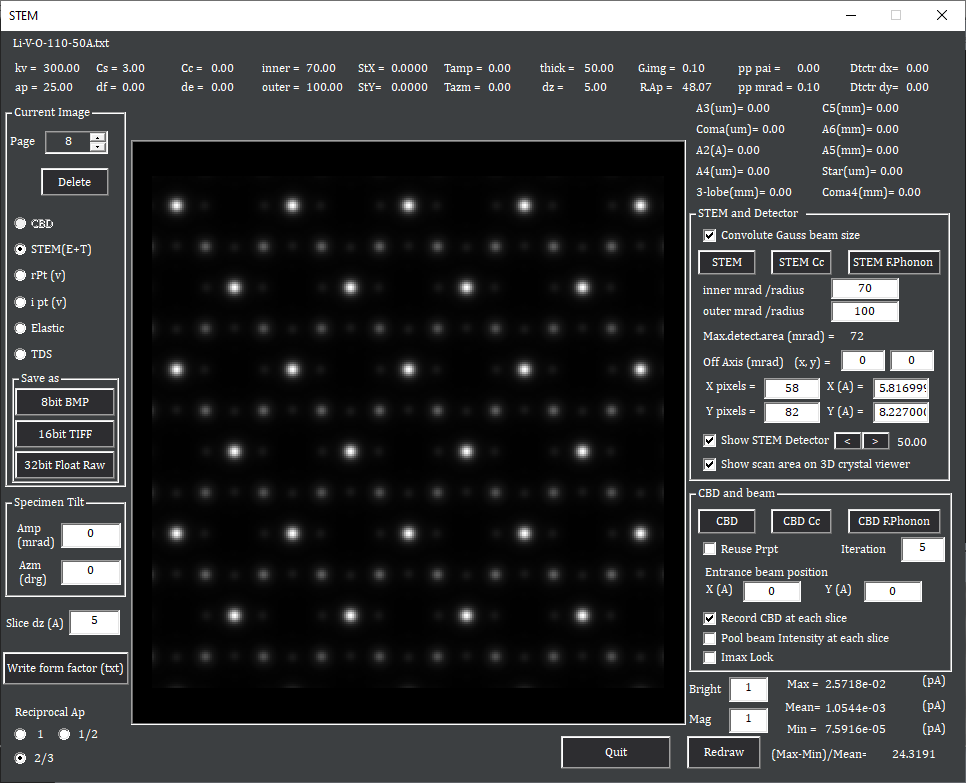Save image as 16bit TIFF
966x783 pixels.
tap(65, 434)
